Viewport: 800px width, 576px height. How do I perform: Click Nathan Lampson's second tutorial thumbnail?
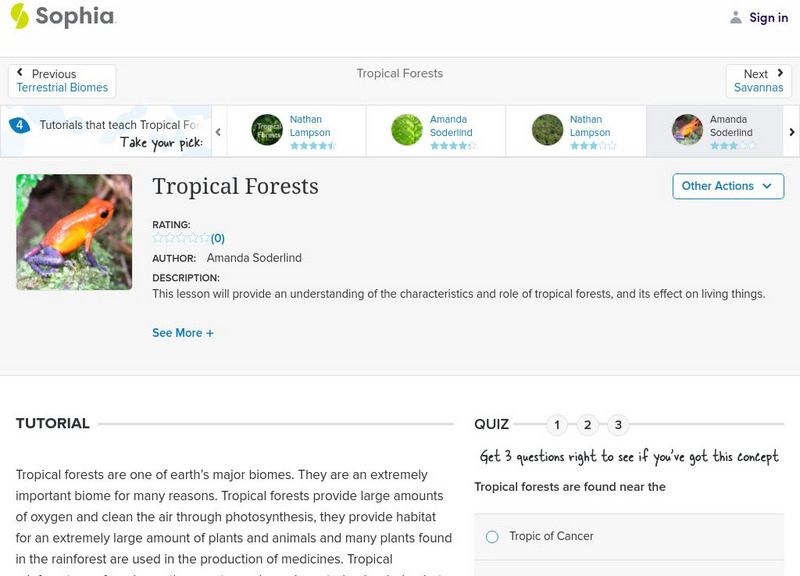pyautogui.click(x=546, y=131)
